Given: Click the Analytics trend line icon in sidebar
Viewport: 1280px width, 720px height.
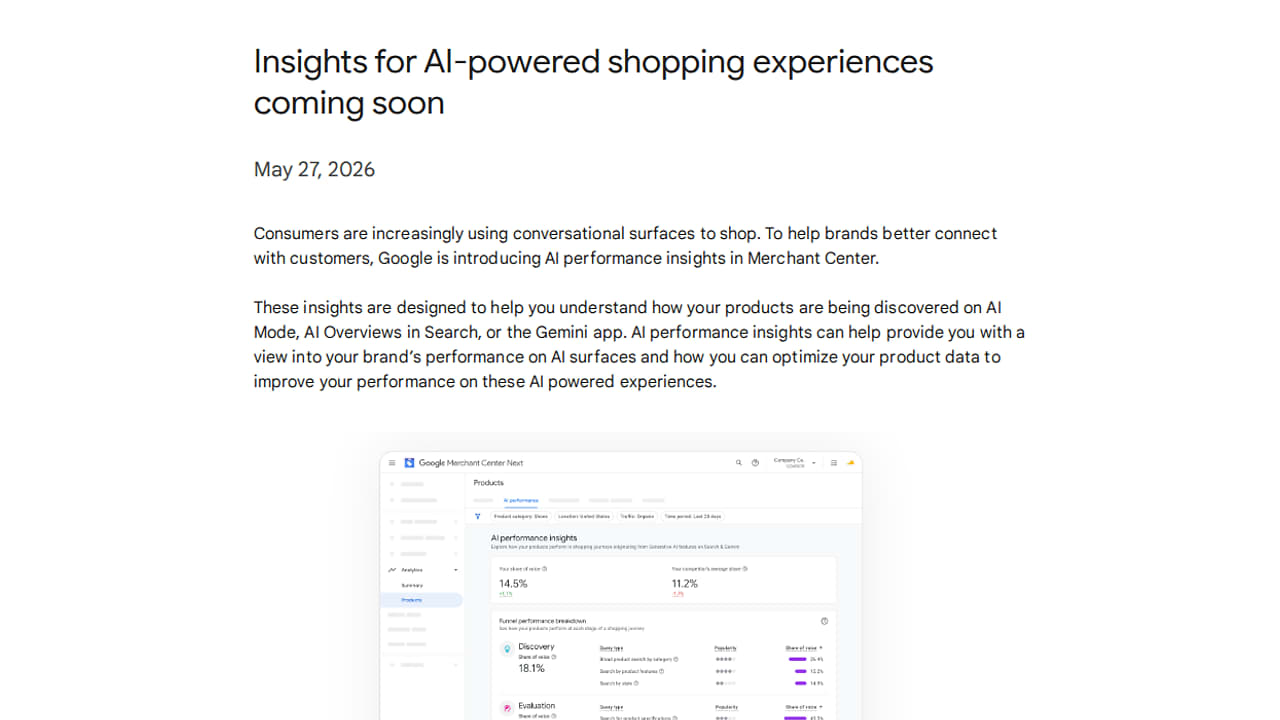Looking at the screenshot, I should click(392, 570).
